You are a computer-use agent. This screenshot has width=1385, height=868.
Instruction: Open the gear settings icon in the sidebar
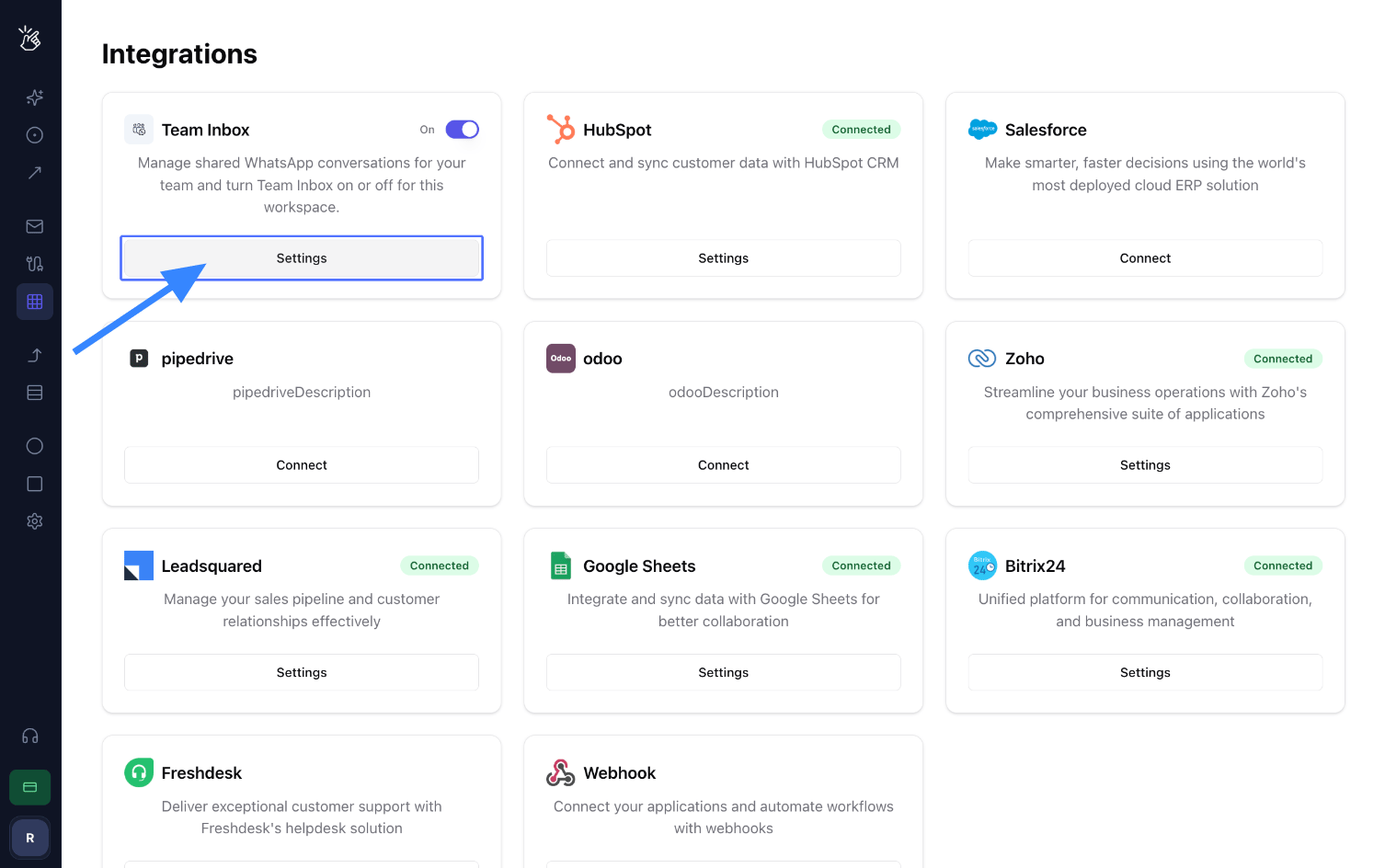point(35,521)
